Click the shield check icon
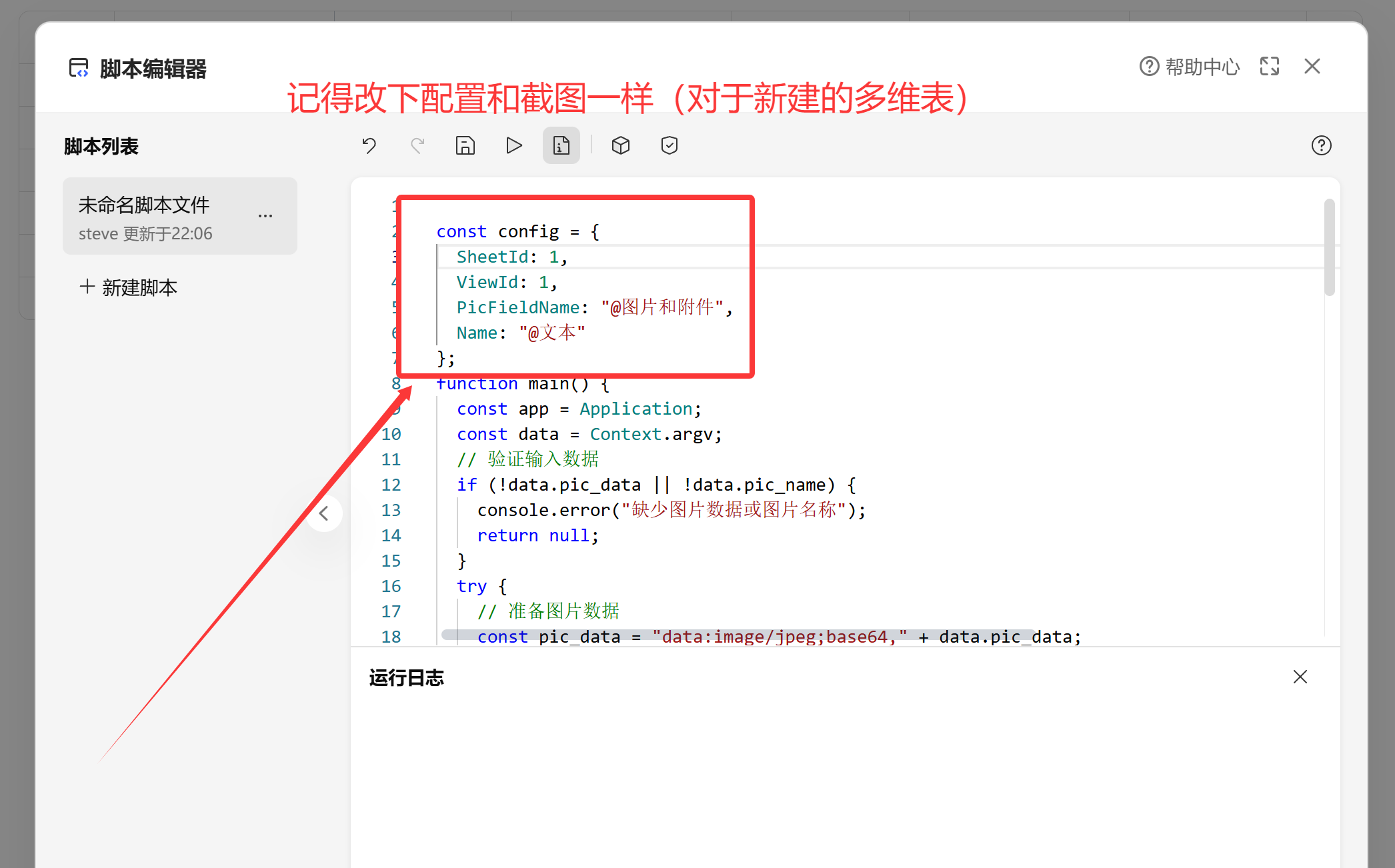Image resolution: width=1395 pixels, height=868 pixels. (x=669, y=145)
